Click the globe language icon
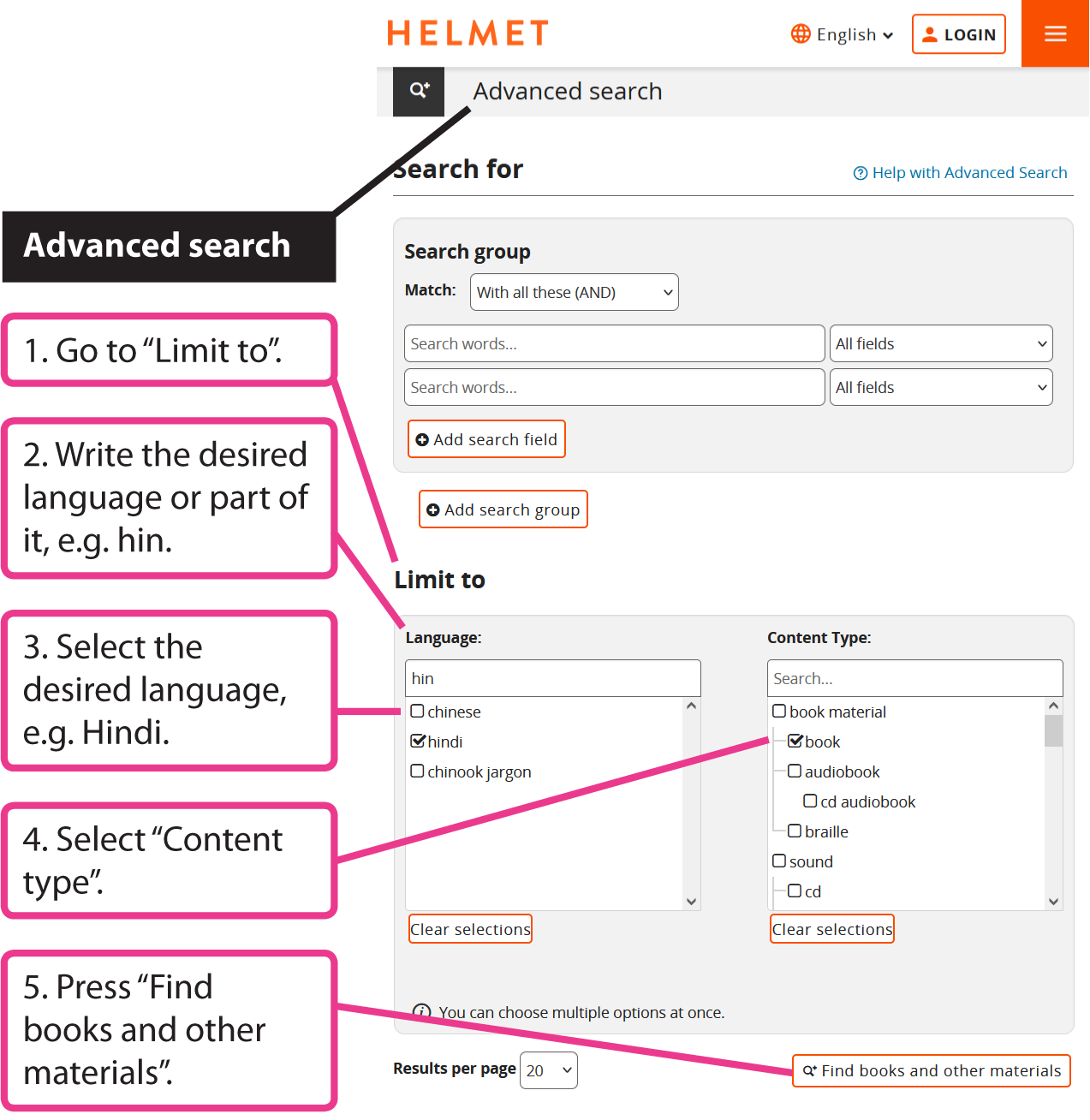 pos(801,34)
